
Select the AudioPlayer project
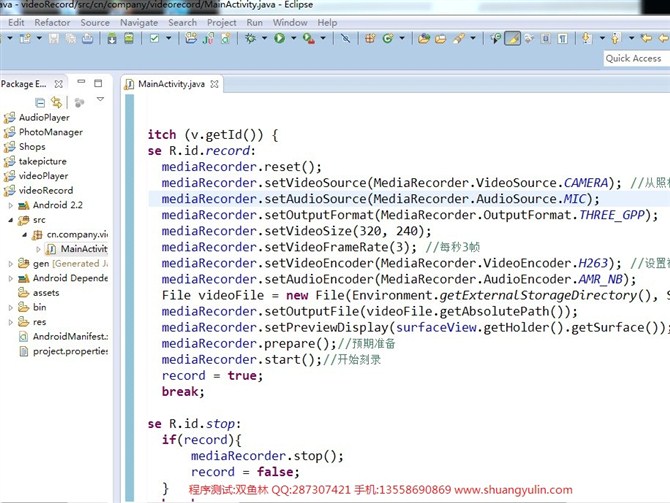[x=44, y=117]
